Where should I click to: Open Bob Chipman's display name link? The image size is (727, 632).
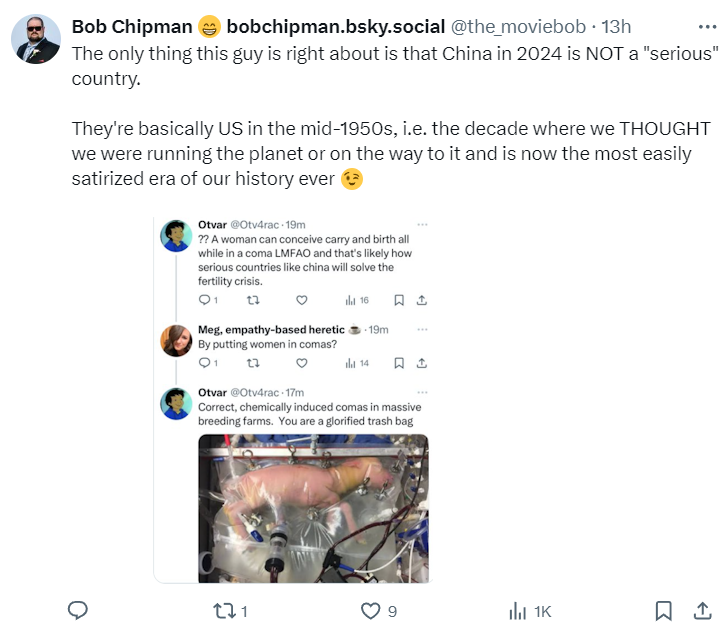click(133, 26)
